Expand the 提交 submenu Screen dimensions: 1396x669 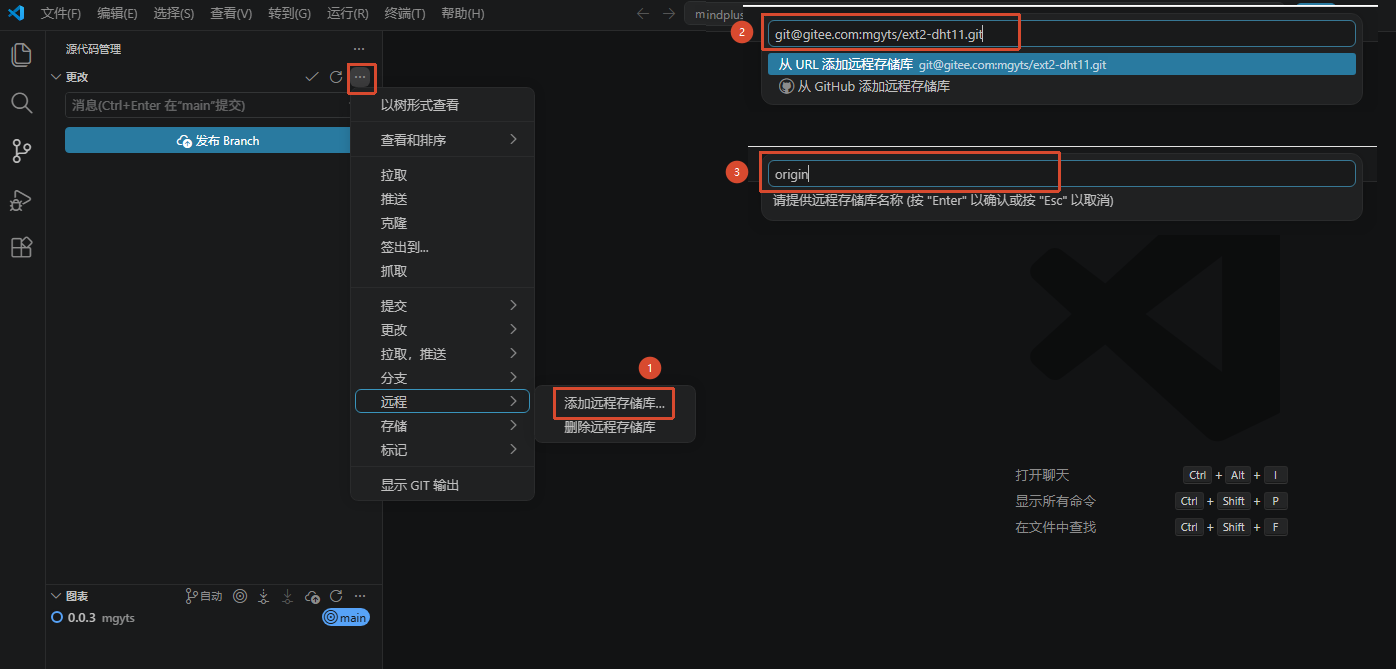(x=442, y=306)
